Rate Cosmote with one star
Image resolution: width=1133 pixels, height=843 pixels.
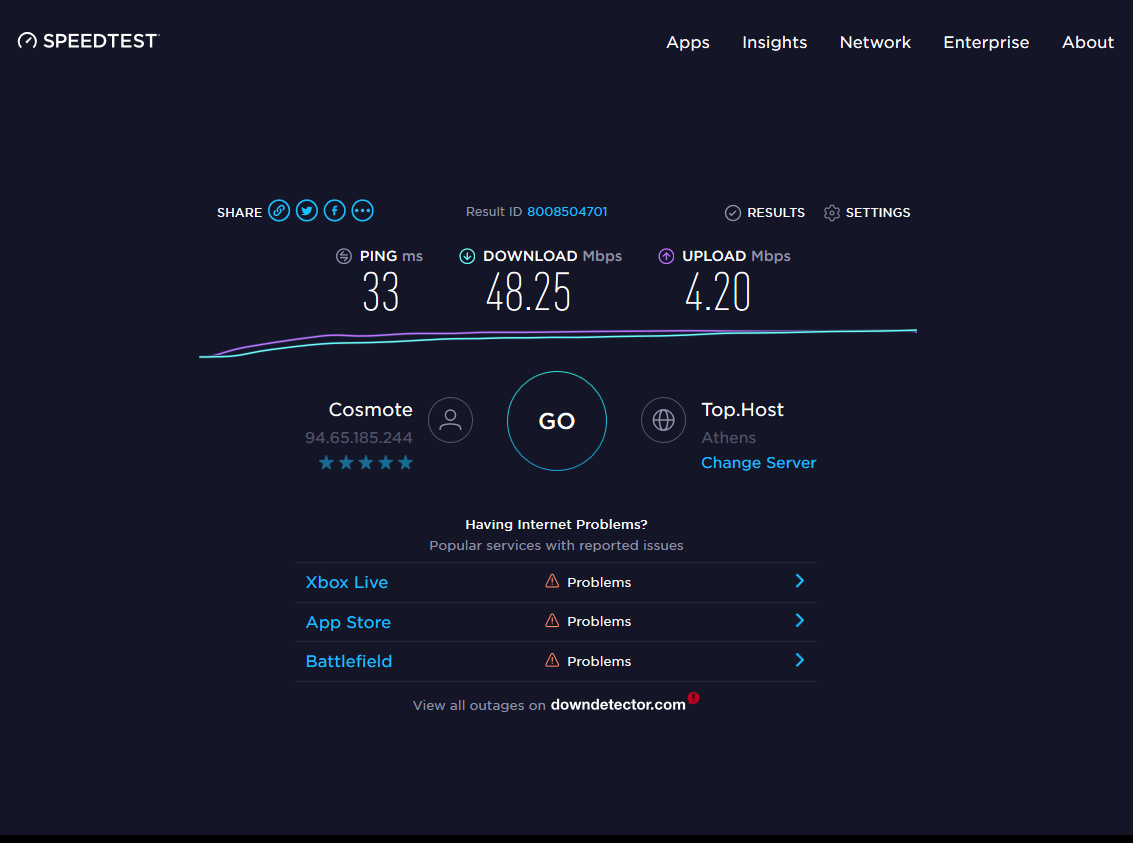point(327,462)
